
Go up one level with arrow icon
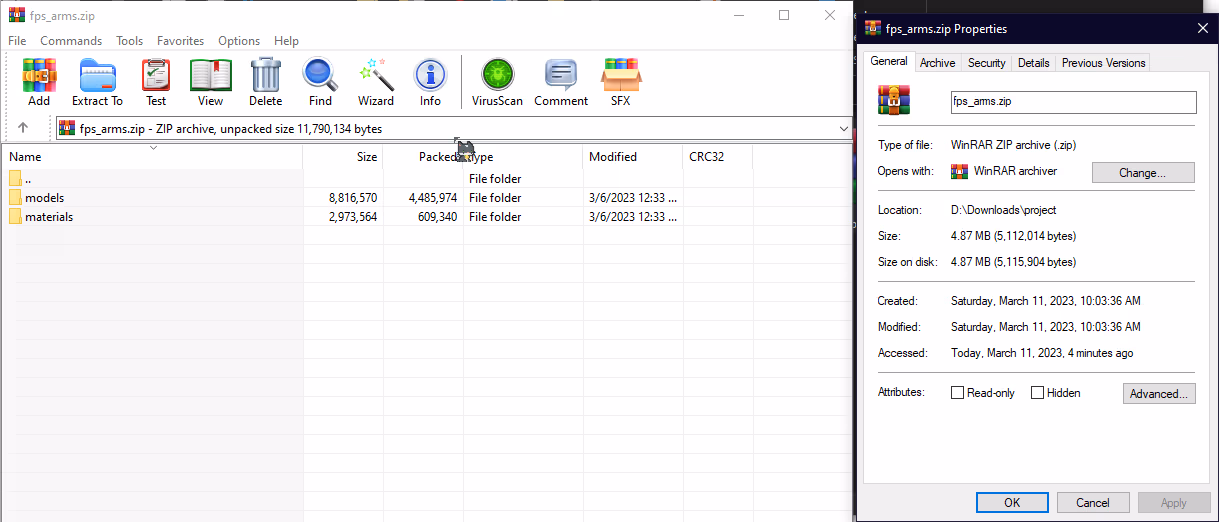[23, 128]
